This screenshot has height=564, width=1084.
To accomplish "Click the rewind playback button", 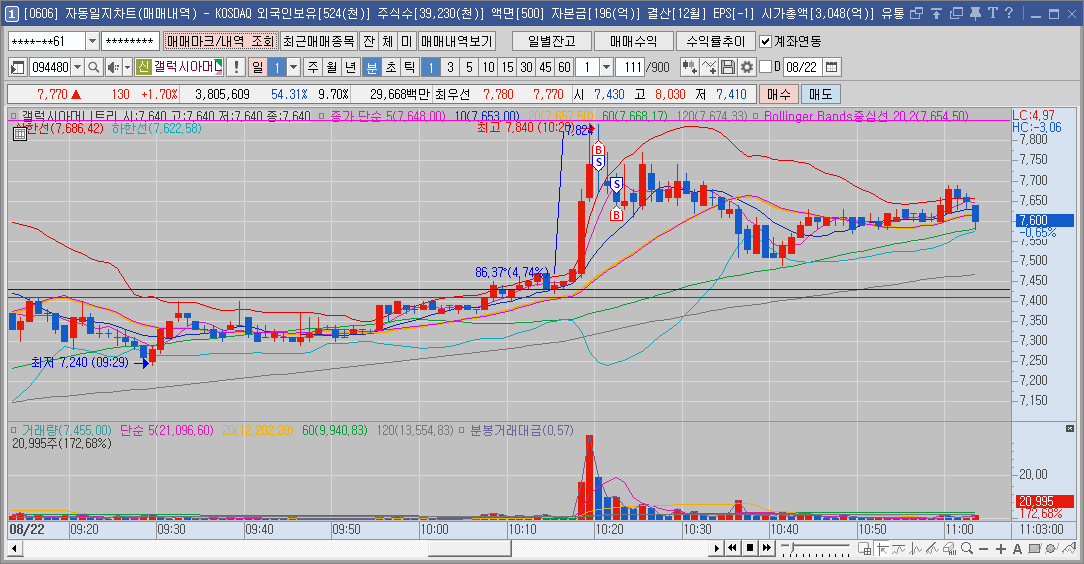I will pos(732,548).
